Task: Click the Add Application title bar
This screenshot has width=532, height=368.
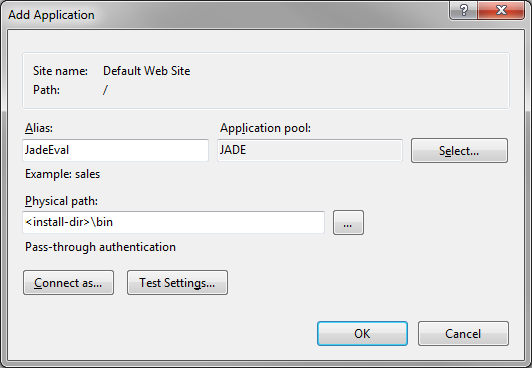Action: (224, 15)
